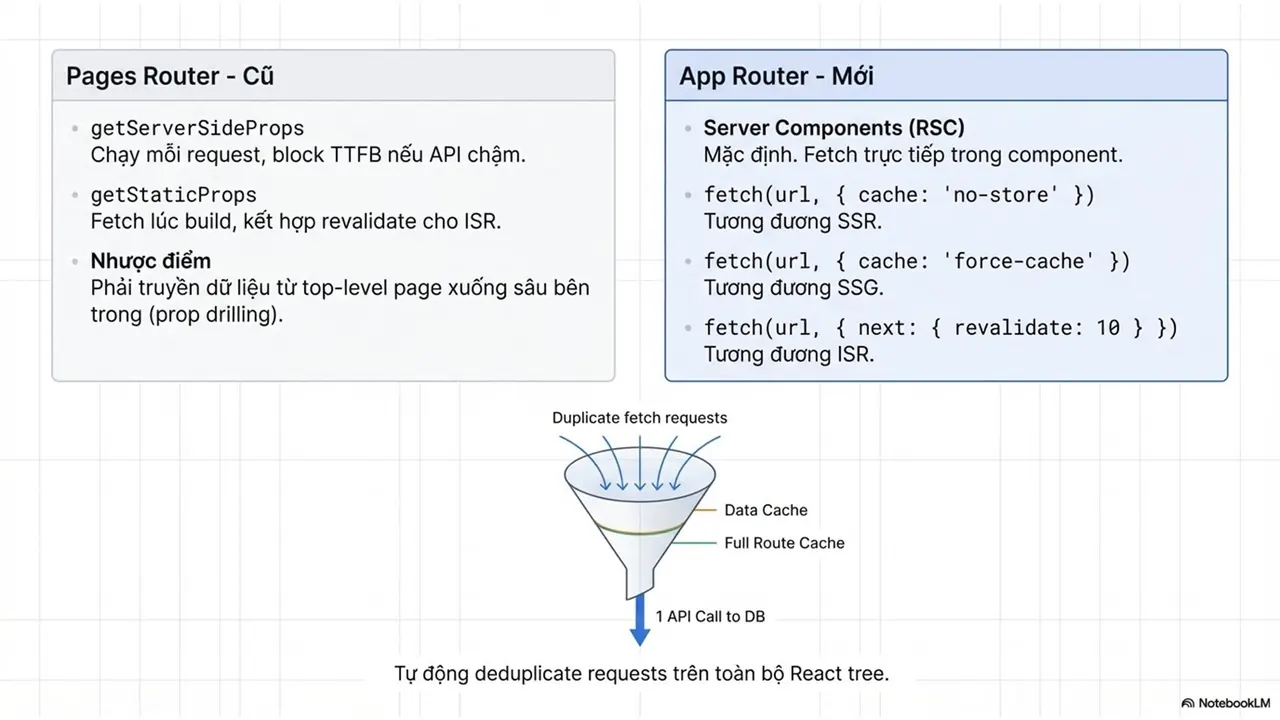
Task: Select the App Router - Mới header
Action: [946, 76]
